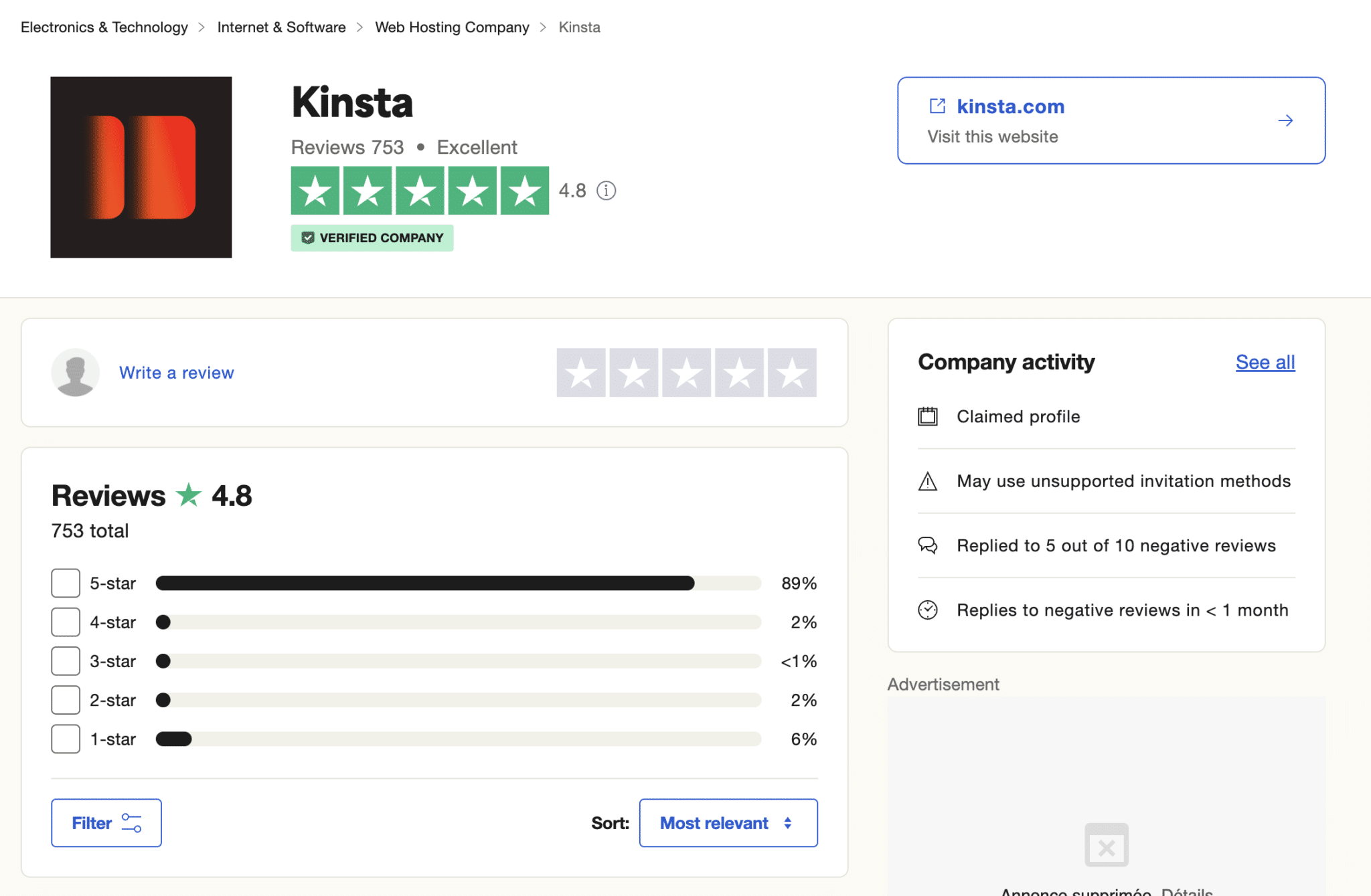Click the unsupported invitation methods warning icon
This screenshot has height=896, width=1371.
pyautogui.click(x=928, y=480)
